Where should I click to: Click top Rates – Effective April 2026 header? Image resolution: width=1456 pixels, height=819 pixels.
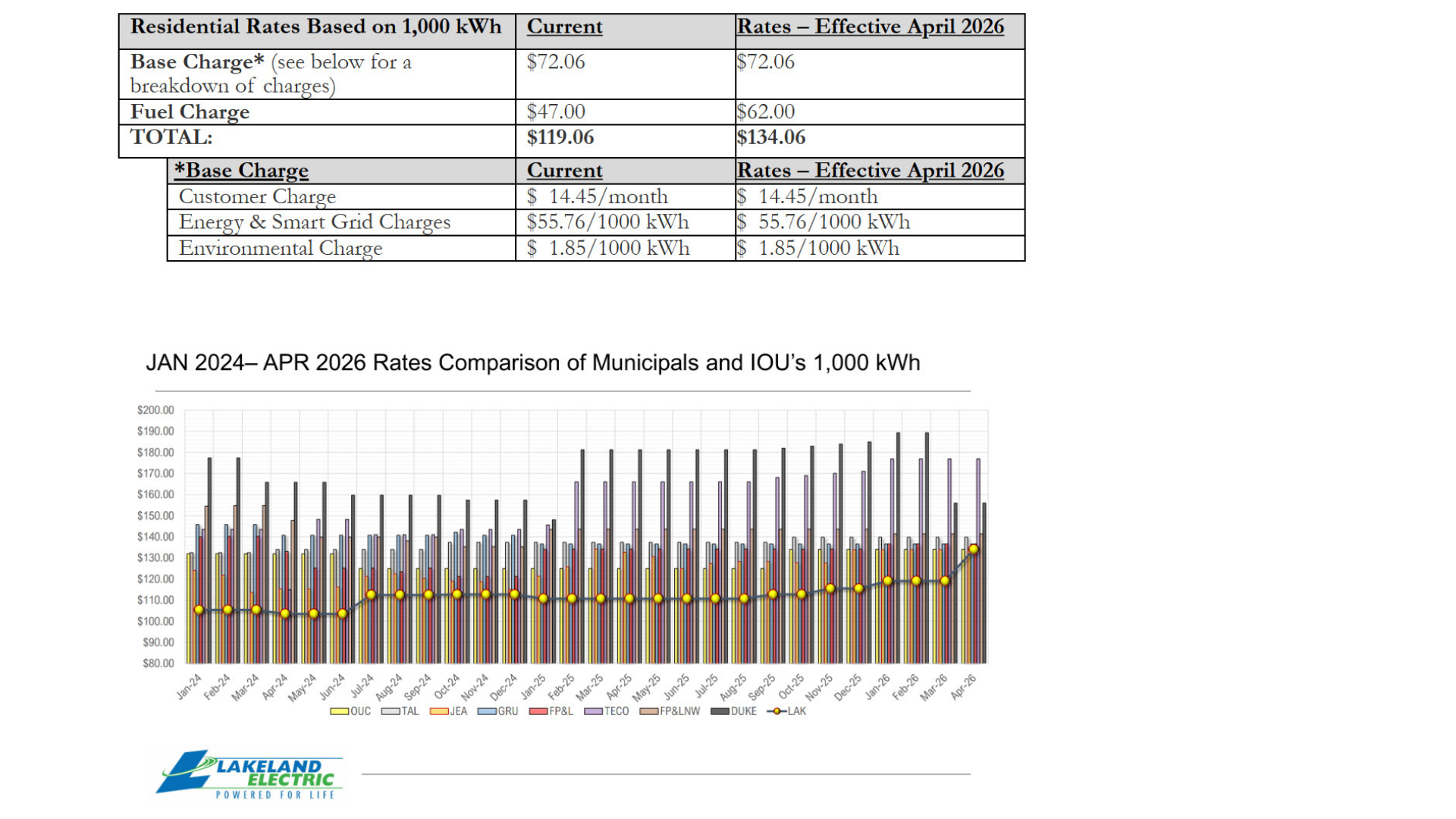click(x=870, y=27)
